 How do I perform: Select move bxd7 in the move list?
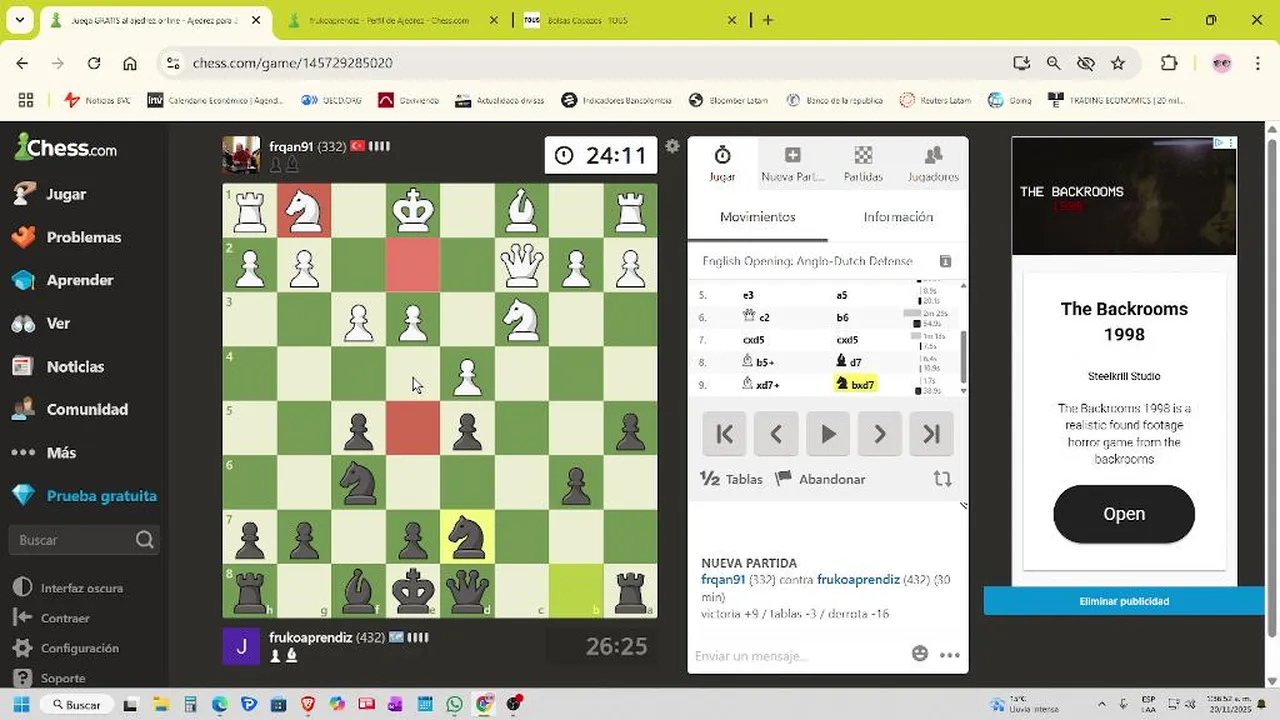[x=855, y=384]
